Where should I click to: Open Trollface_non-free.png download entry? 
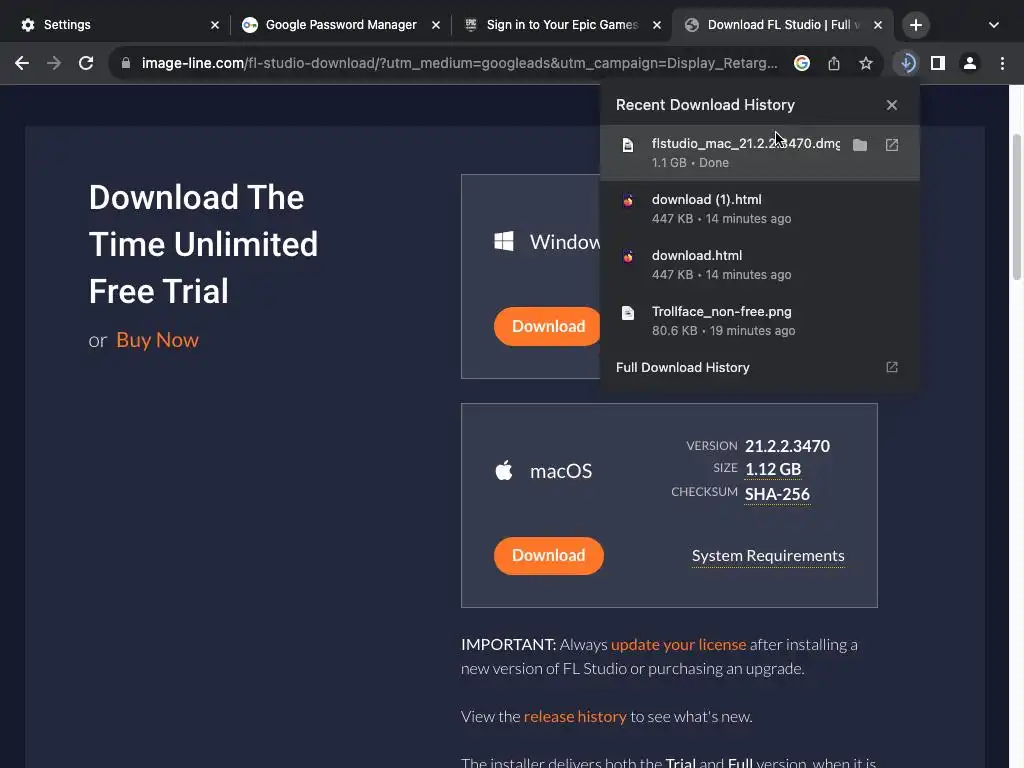760,321
